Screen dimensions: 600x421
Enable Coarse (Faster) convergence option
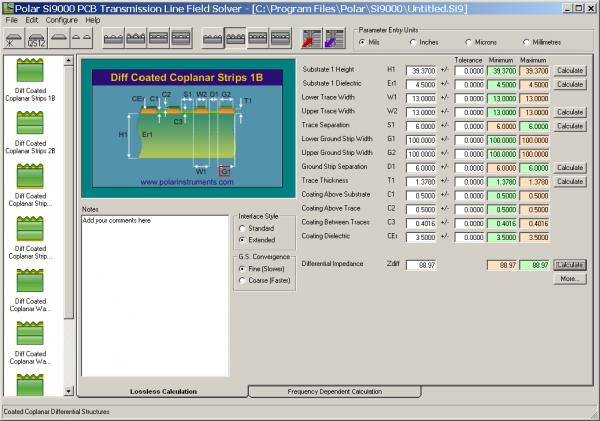pos(243,280)
